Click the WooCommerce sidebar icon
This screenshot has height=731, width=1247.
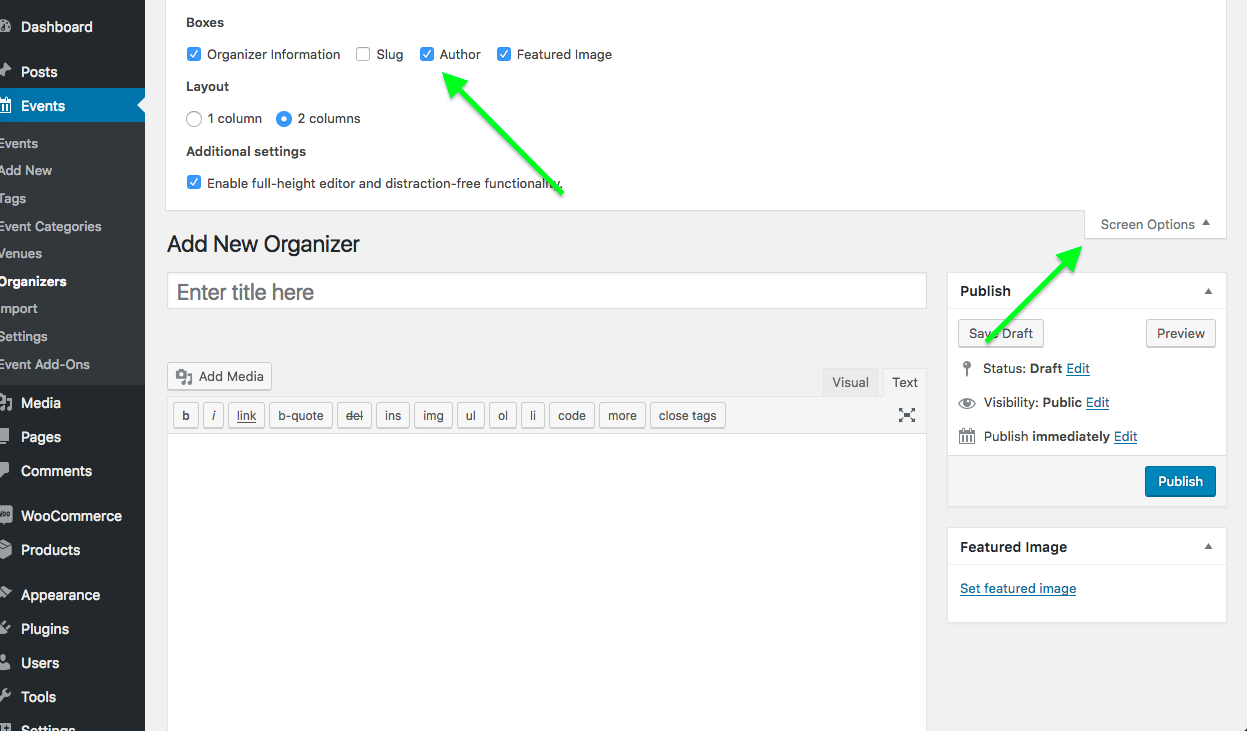pos(6,516)
